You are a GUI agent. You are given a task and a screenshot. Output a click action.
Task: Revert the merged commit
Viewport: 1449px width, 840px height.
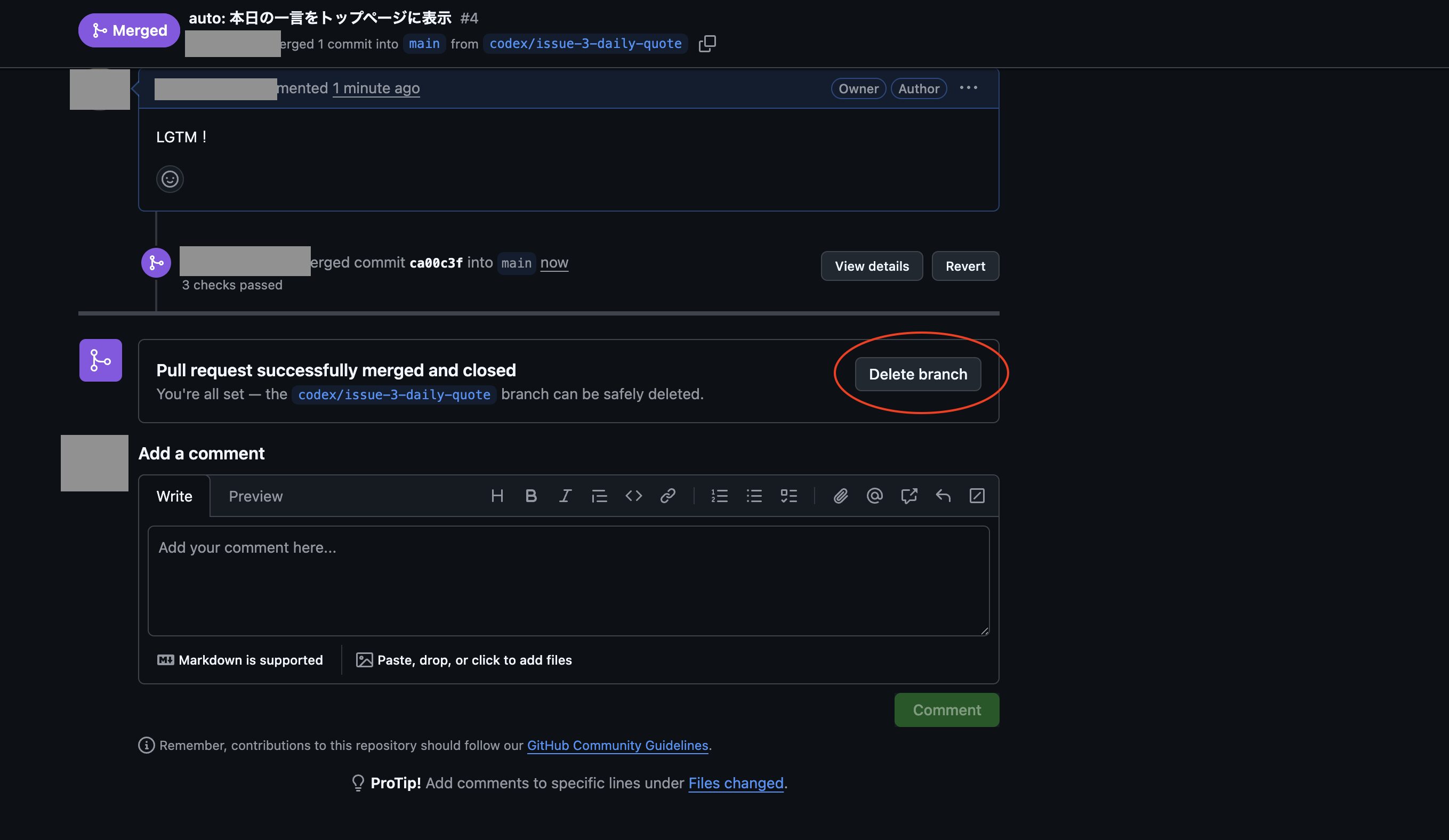pyautogui.click(x=965, y=266)
